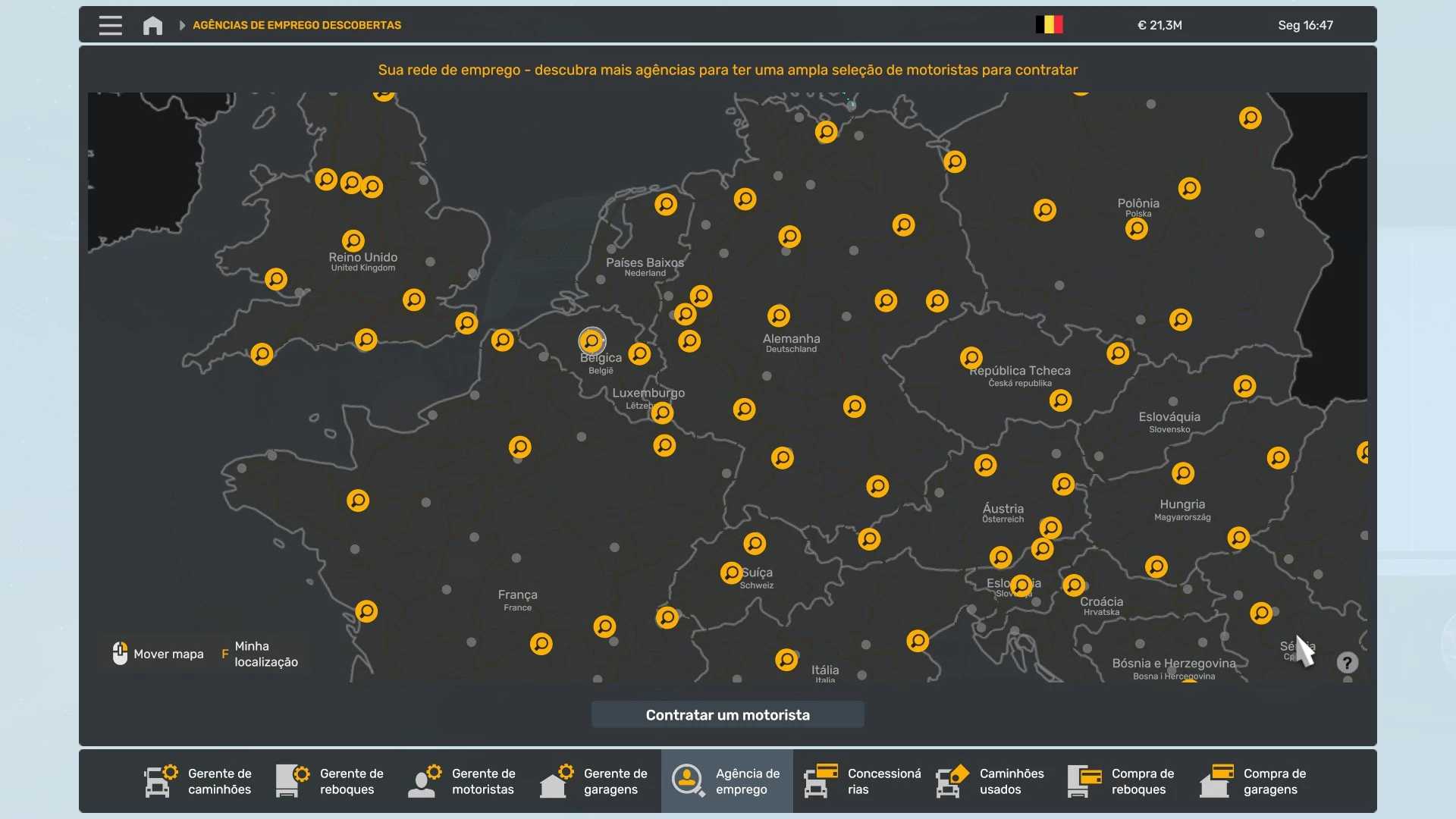
Task: Click the Contratar um motorista button
Action: pos(727,714)
